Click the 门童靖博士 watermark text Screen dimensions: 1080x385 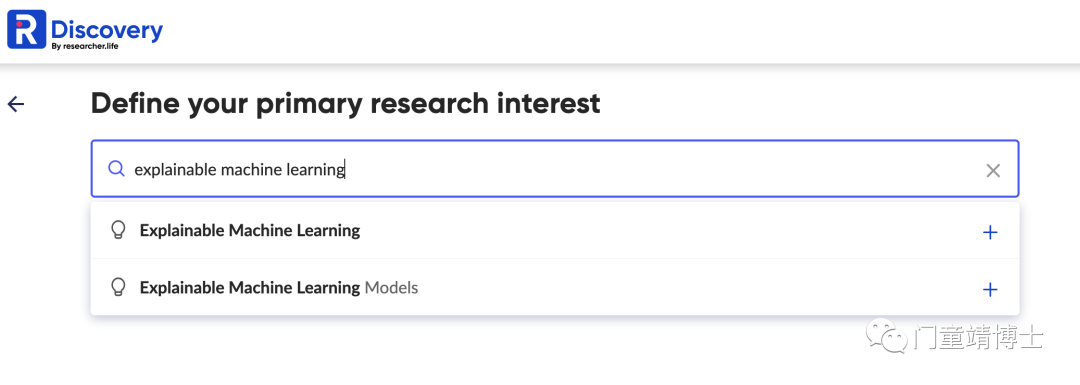[x=978, y=338]
